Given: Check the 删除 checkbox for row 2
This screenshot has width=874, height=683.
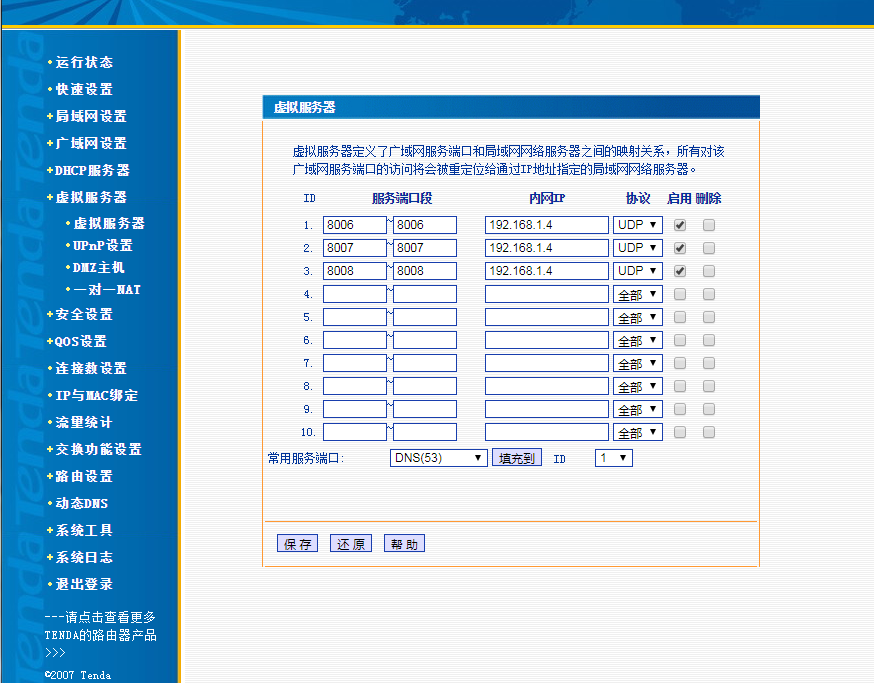Looking at the screenshot, I should (709, 248).
